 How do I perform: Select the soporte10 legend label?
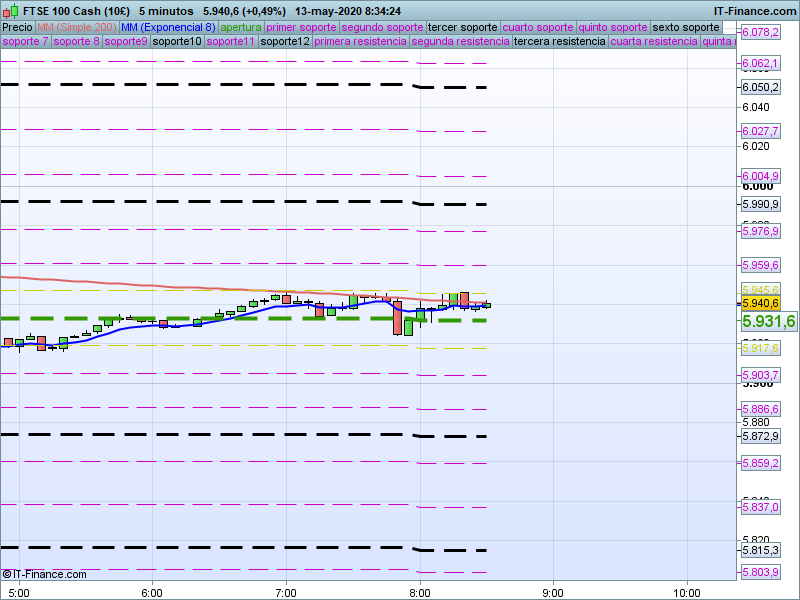point(177,42)
